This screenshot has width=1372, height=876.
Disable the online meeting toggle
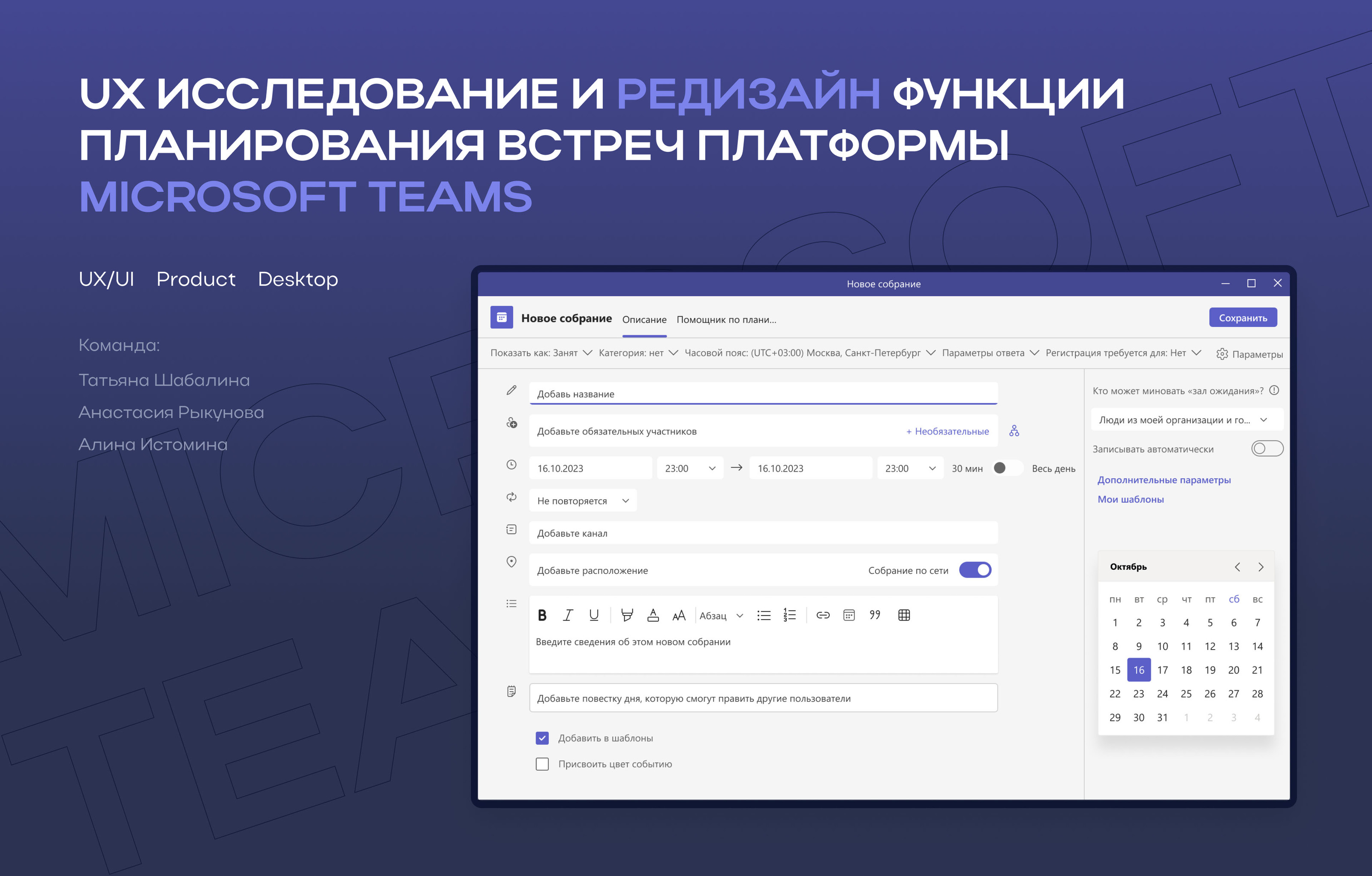pos(975,570)
